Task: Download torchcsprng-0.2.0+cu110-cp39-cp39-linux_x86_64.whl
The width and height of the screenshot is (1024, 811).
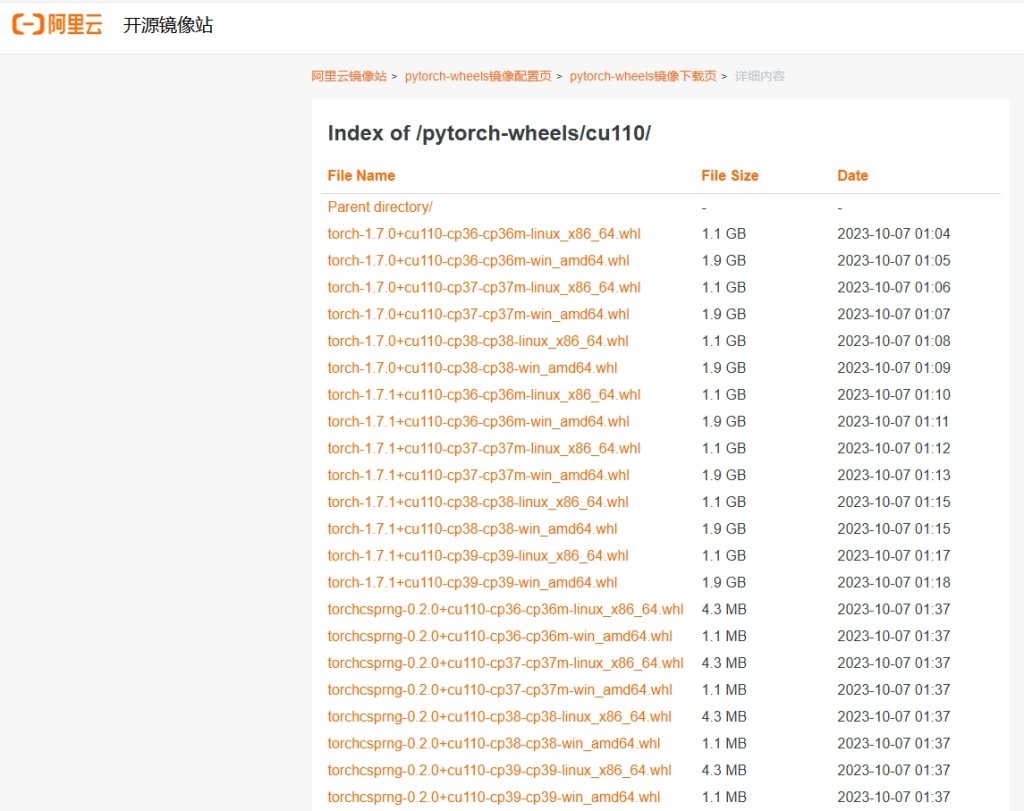Action: (x=500, y=770)
